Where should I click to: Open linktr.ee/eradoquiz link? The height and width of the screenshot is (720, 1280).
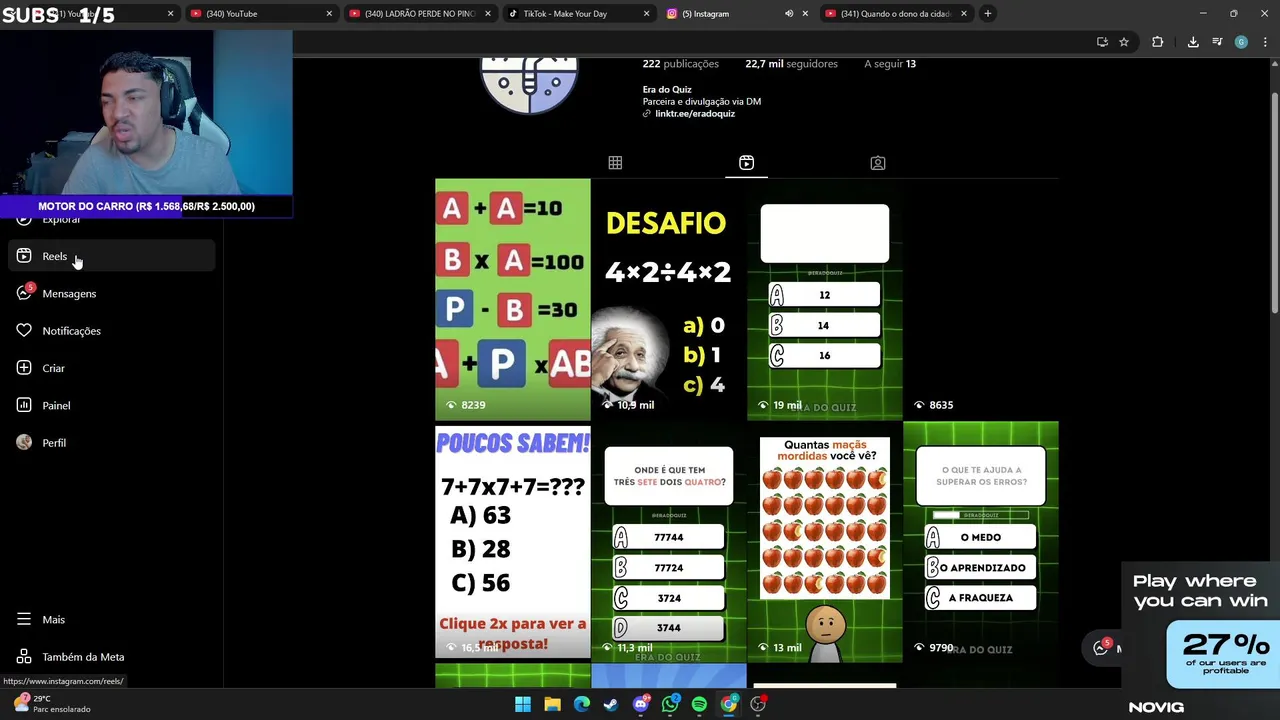pyautogui.click(x=694, y=114)
